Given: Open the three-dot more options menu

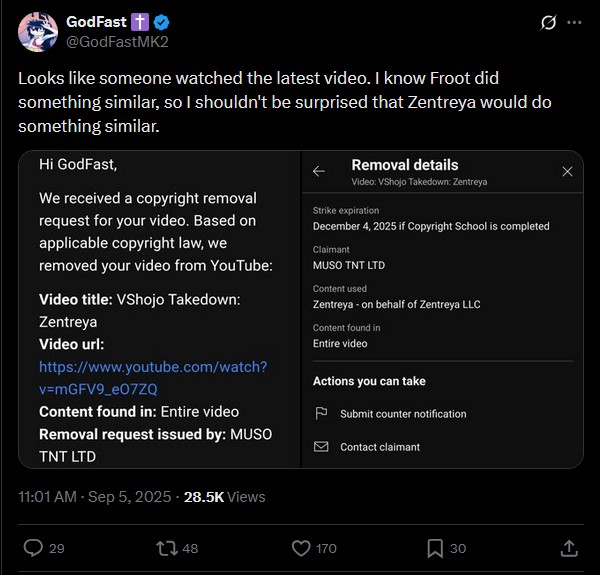Looking at the screenshot, I should tap(574, 22).
